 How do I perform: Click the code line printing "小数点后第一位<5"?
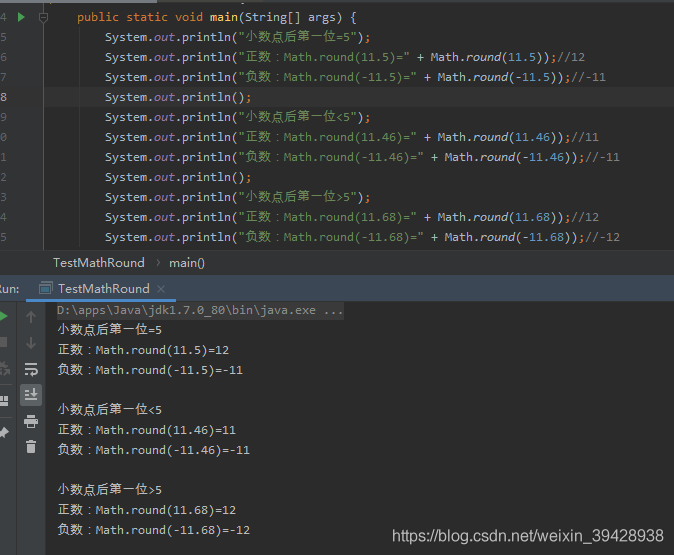[237, 117]
